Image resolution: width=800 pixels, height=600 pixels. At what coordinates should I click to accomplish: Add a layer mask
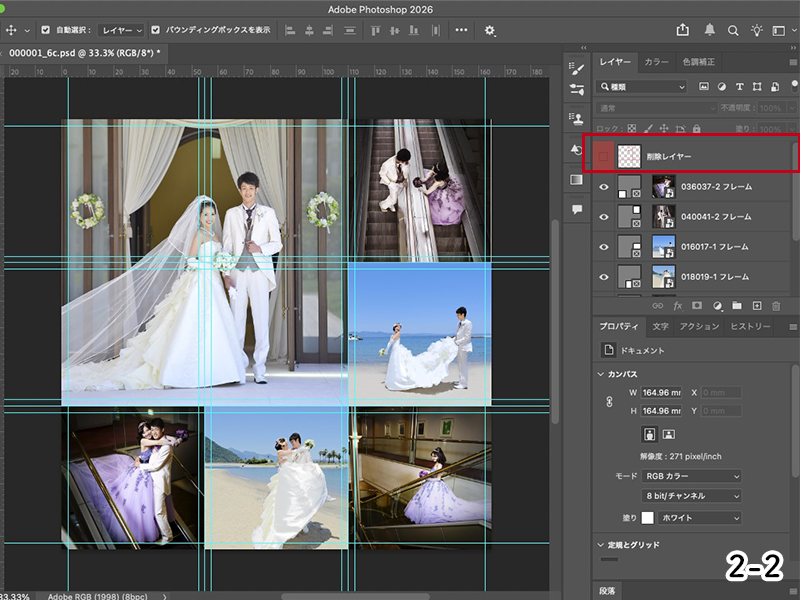coord(697,305)
